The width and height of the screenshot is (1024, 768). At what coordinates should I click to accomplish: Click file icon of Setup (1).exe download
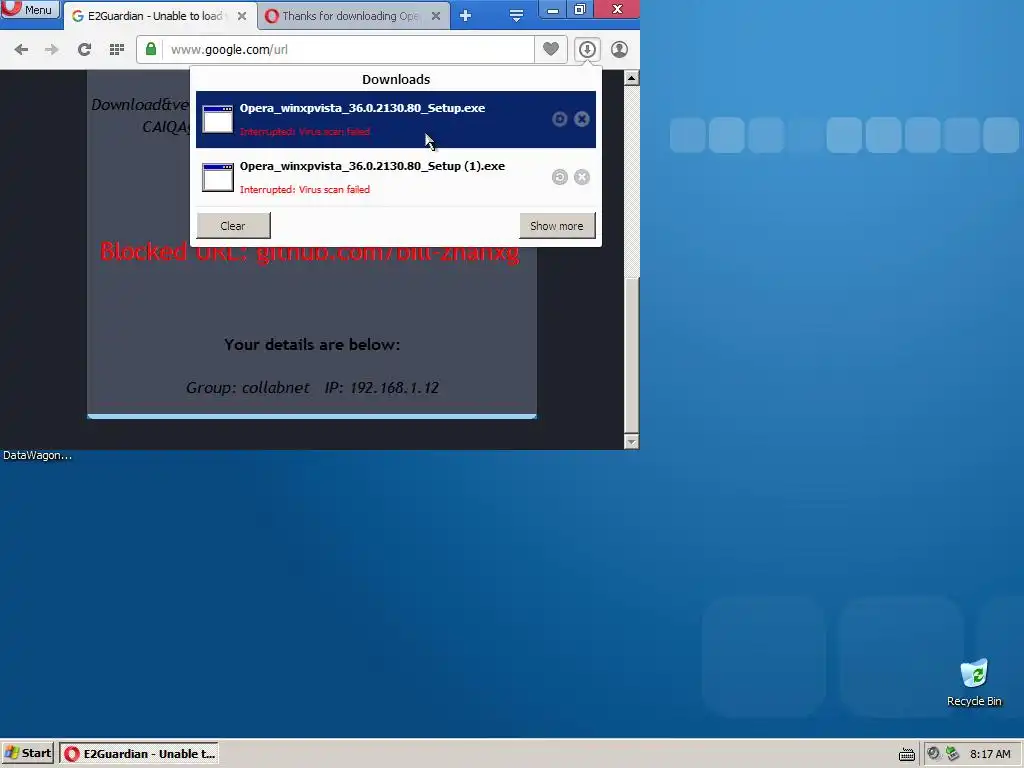point(217,177)
